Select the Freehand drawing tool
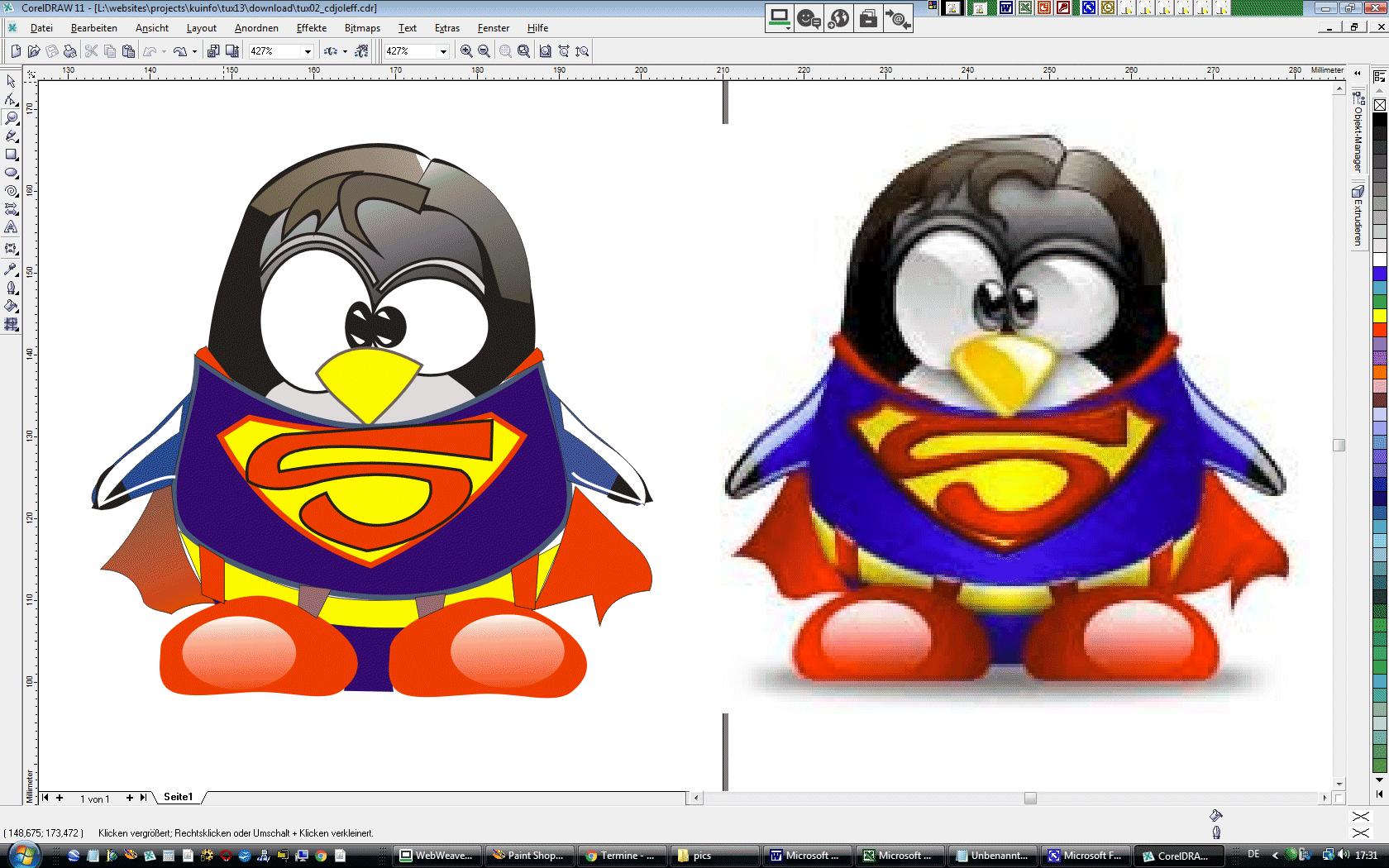 point(11,136)
